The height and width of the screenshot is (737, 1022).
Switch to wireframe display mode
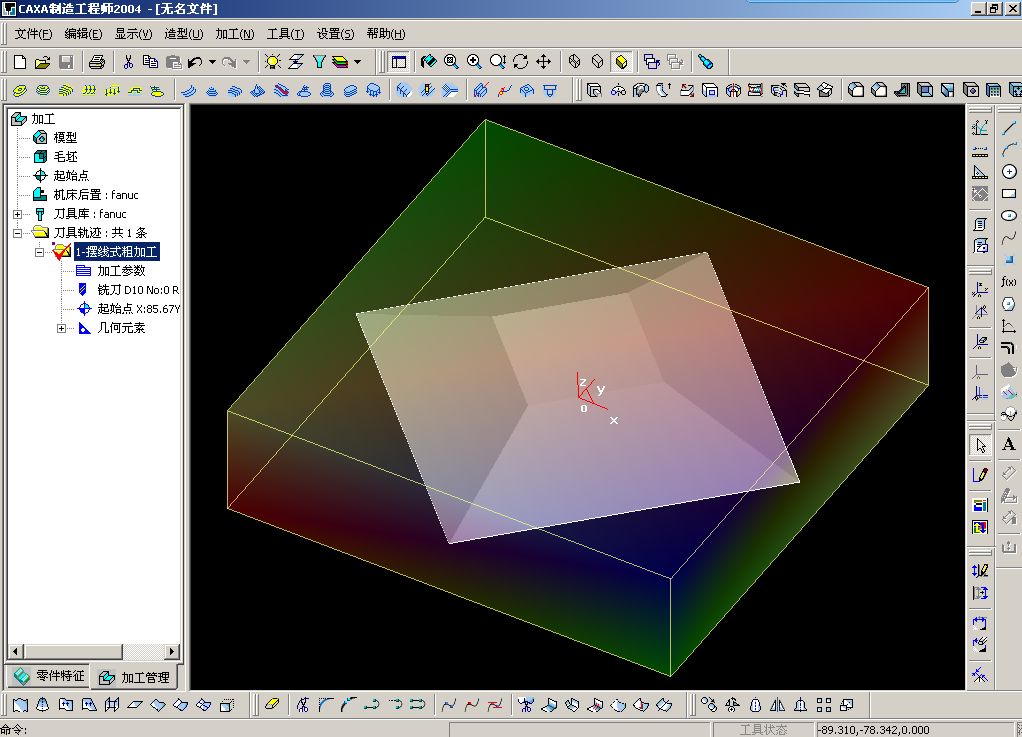(x=574, y=62)
